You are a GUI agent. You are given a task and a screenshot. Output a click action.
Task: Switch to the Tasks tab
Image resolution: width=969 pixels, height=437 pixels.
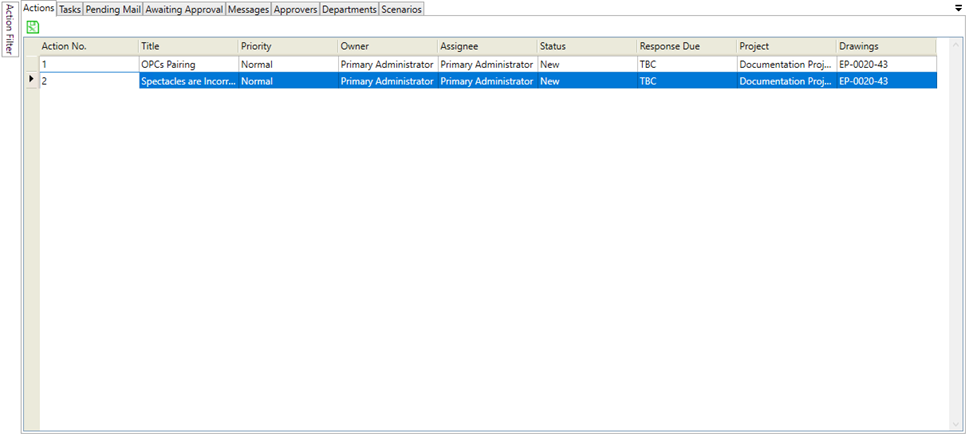70,9
